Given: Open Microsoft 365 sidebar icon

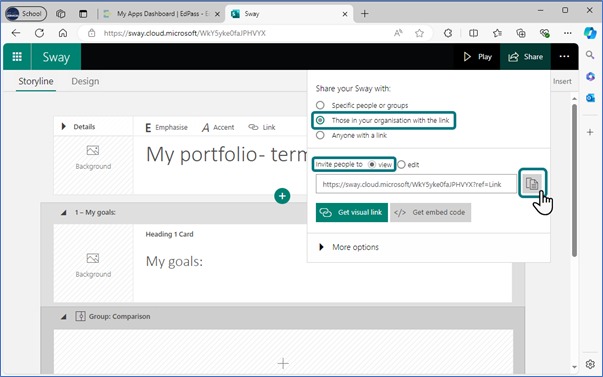Looking at the screenshot, I should point(590,77).
